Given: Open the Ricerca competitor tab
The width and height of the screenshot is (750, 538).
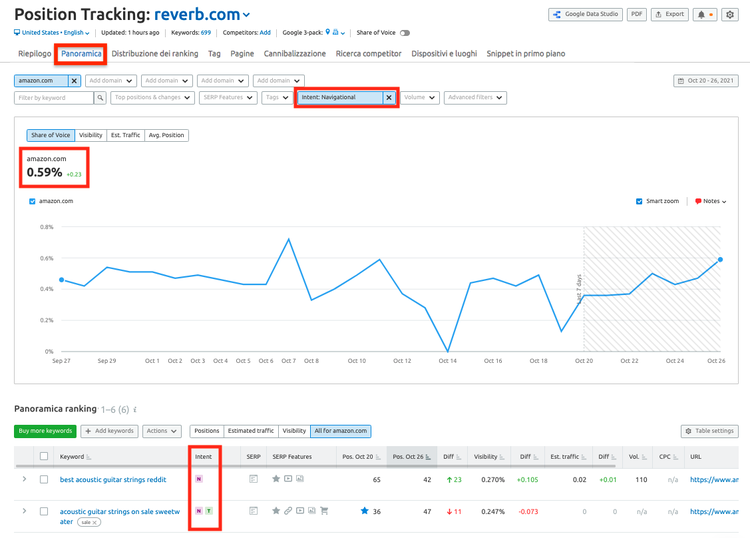Looking at the screenshot, I should tap(368, 54).
